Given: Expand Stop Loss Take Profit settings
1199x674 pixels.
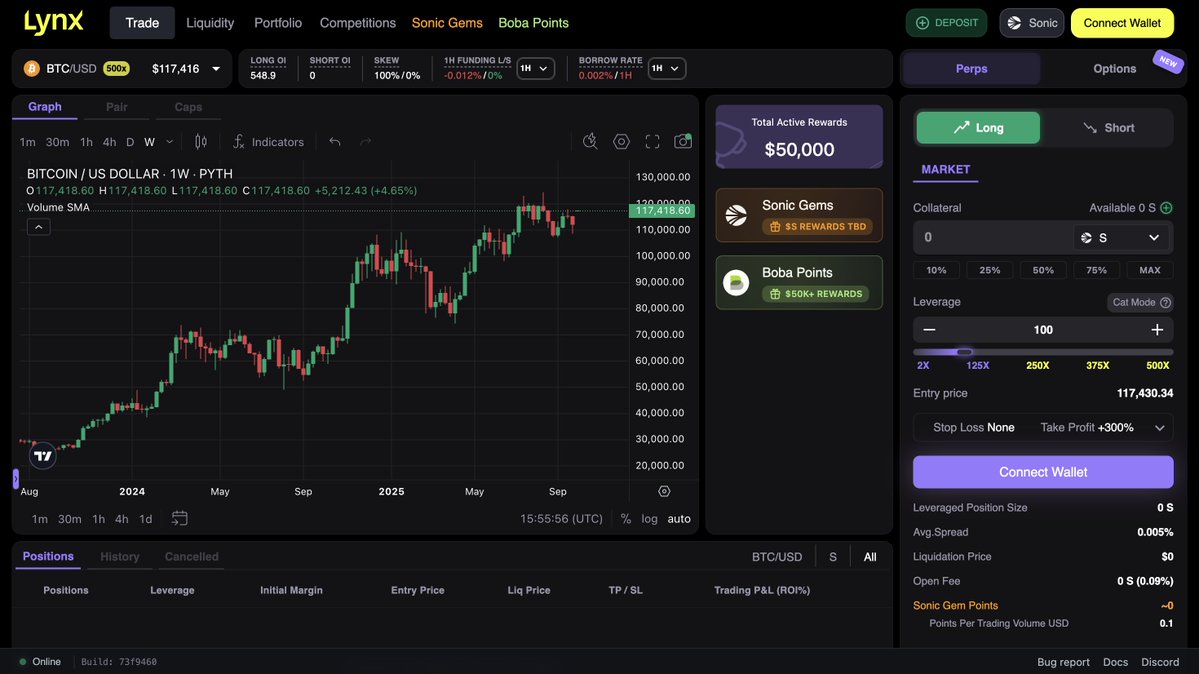Looking at the screenshot, I should 1159,428.
